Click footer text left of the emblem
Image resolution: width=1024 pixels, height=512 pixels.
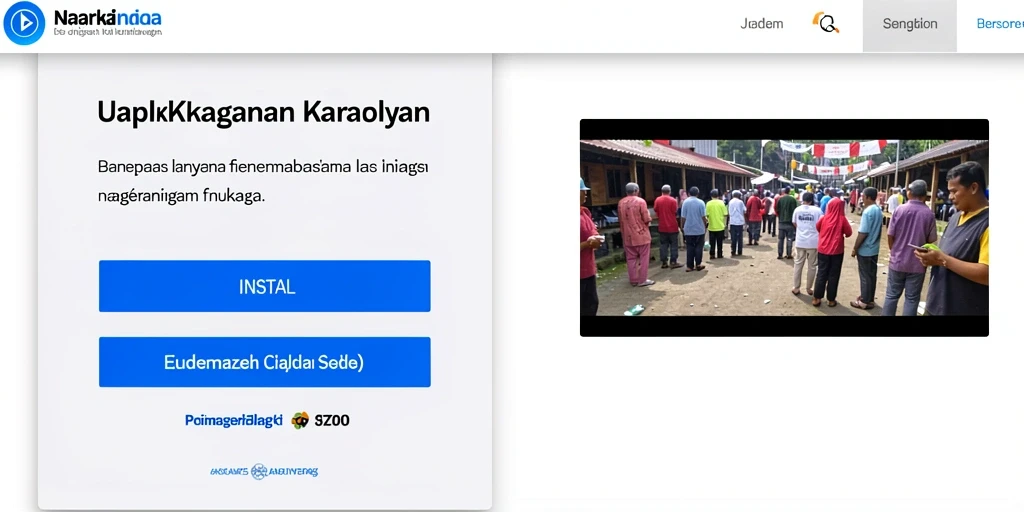(x=229, y=471)
